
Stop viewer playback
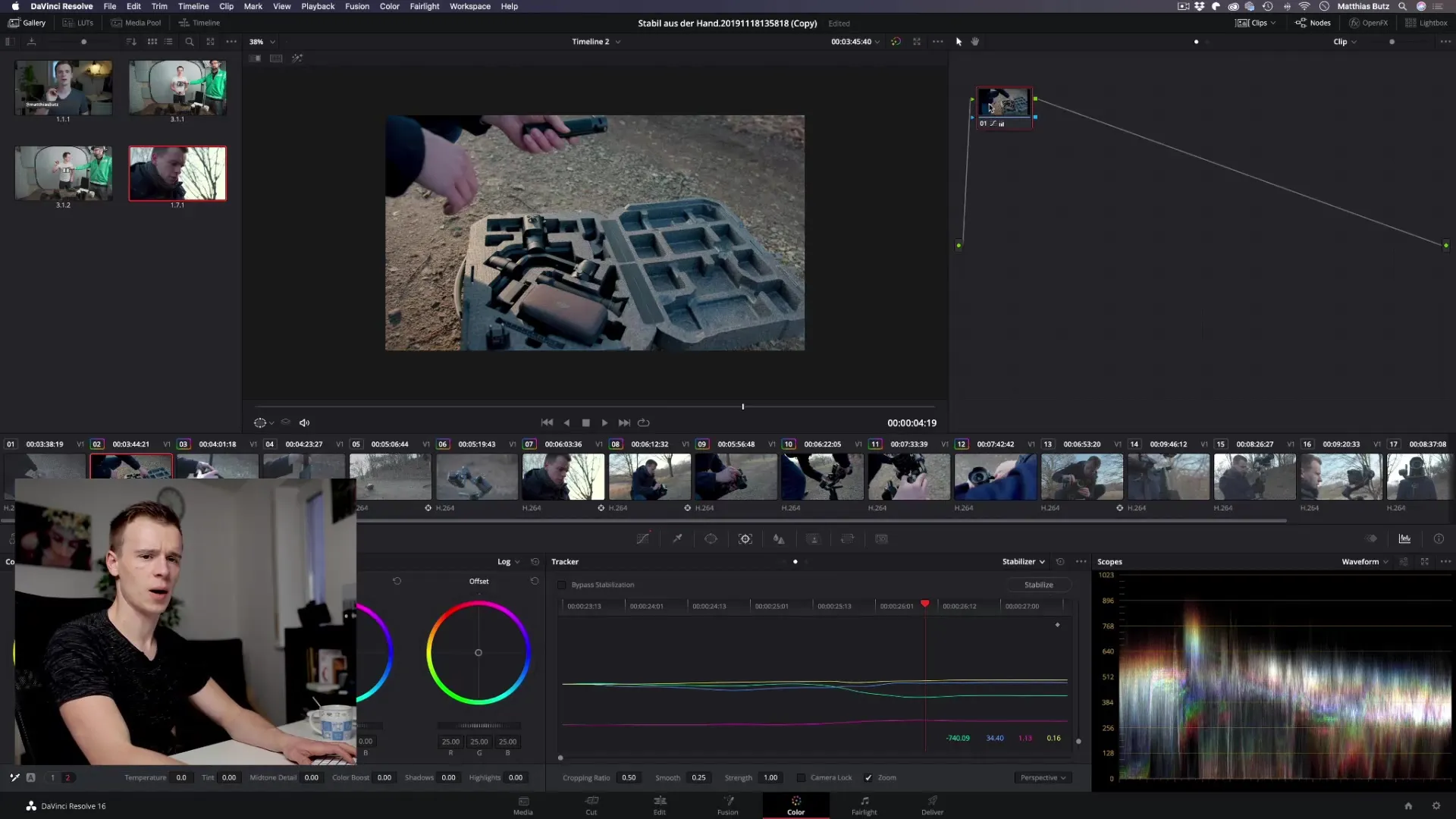click(585, 423)
